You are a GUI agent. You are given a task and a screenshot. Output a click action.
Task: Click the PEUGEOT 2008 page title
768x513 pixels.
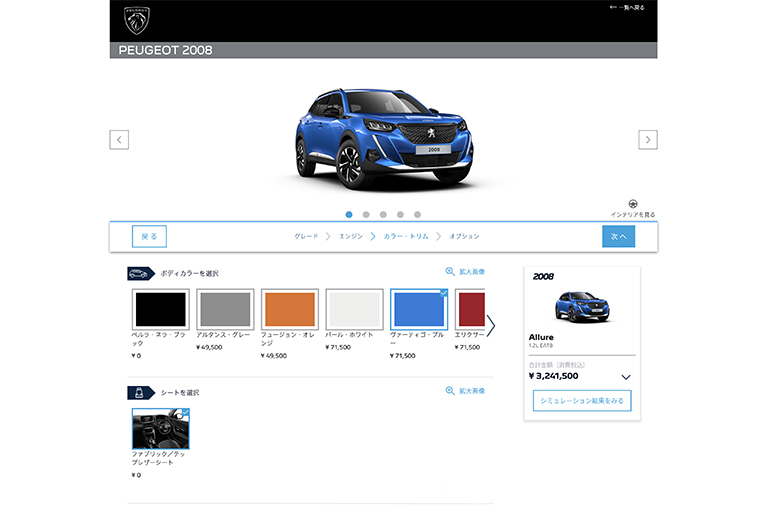click(166, 50)
